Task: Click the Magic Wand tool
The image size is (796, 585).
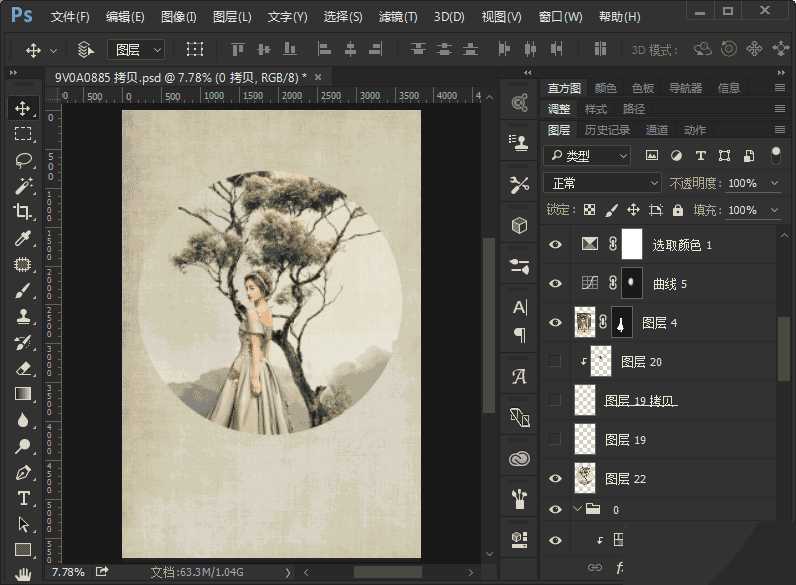Action: pyautogui.click(x=23, y=186)
